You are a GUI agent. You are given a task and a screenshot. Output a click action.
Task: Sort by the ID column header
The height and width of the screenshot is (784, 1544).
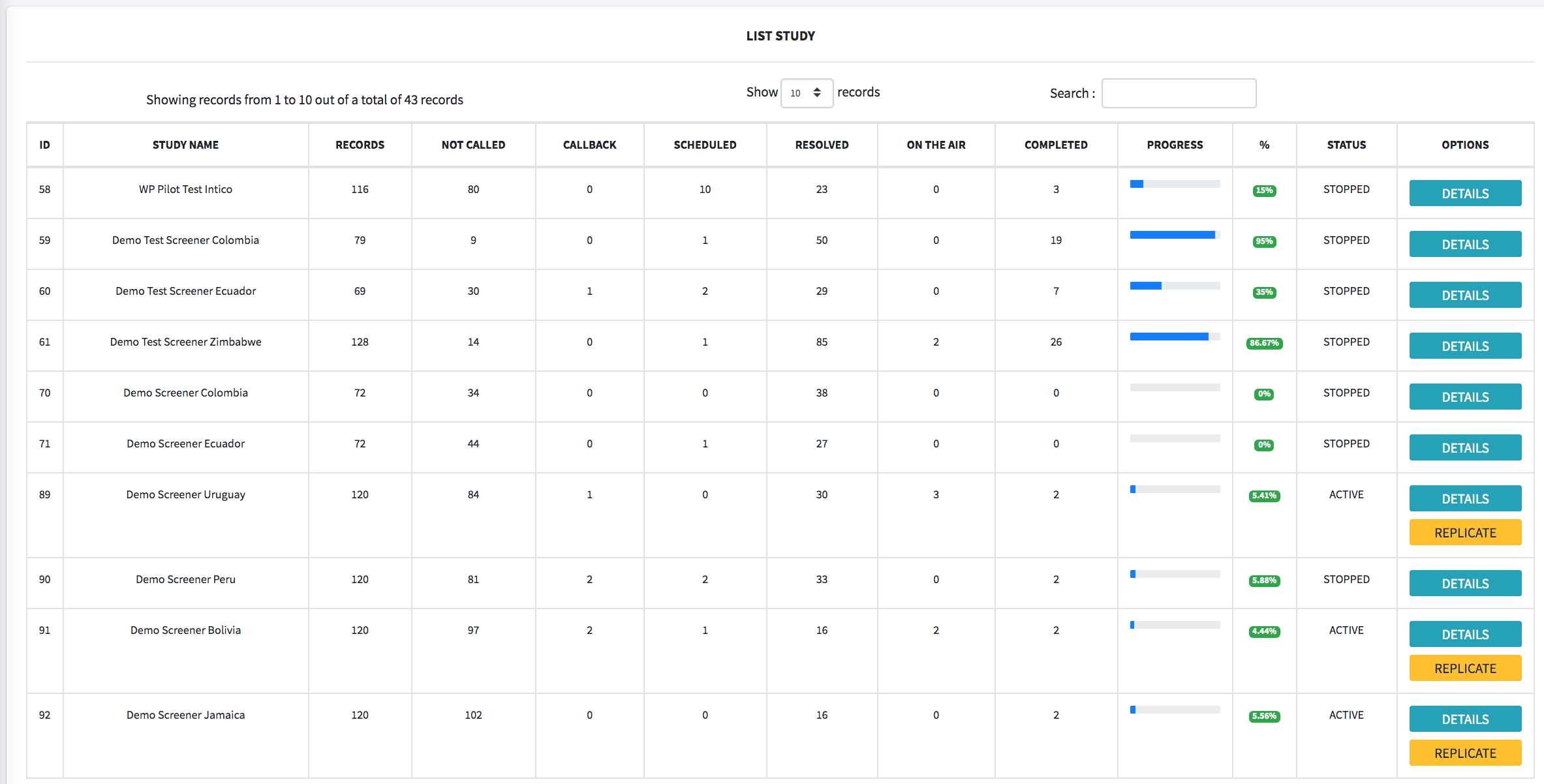44,145
